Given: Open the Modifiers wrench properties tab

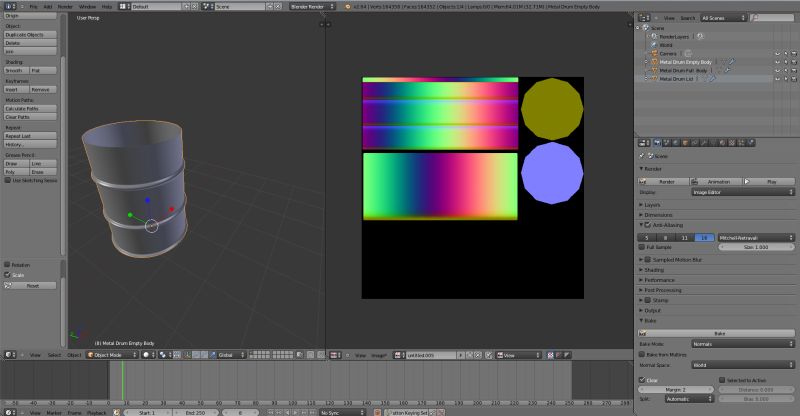Looking at the screenshot, I should point(704,143).
